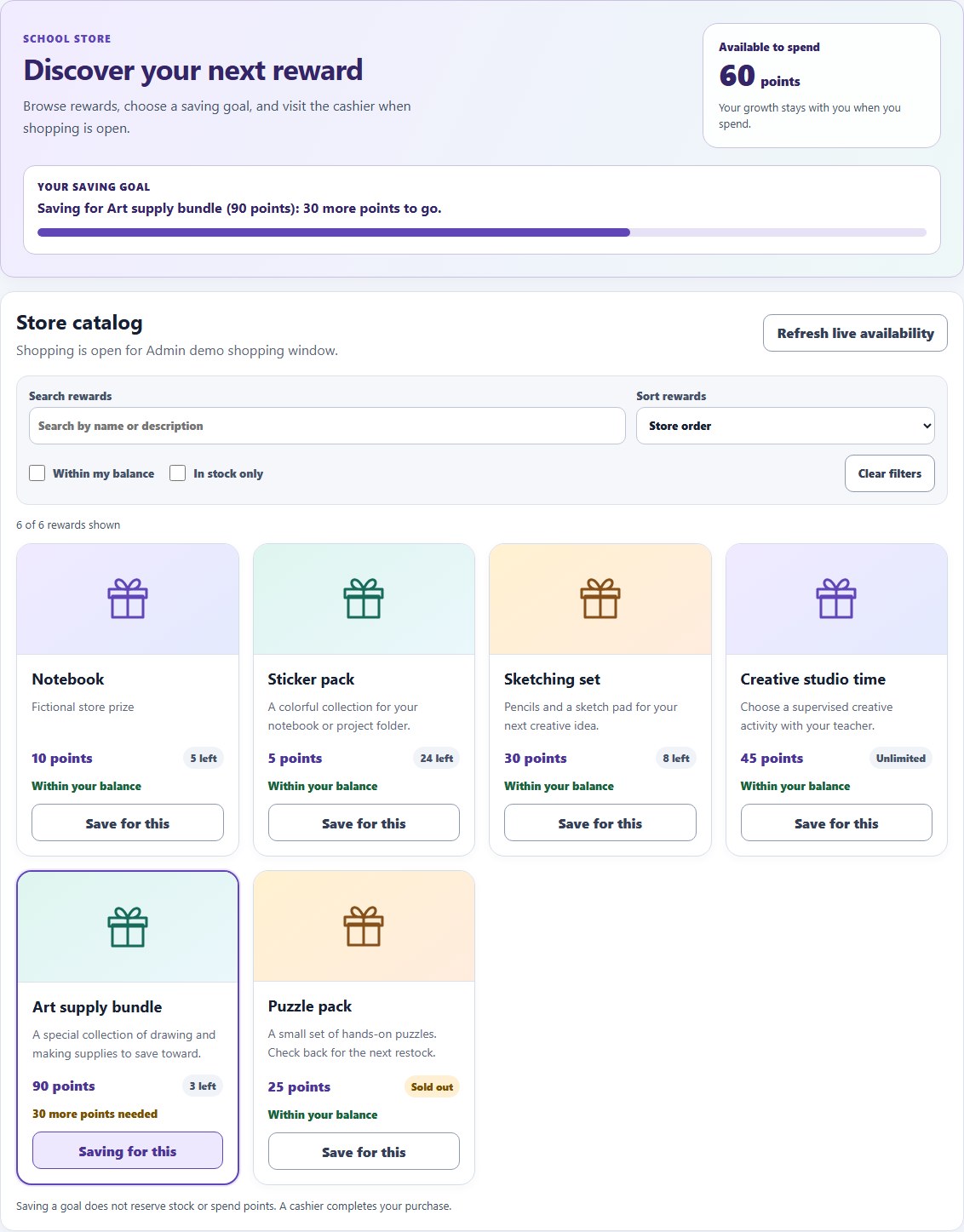
Task: Save for this on Sticker pack card
Action: coord(364,823)
